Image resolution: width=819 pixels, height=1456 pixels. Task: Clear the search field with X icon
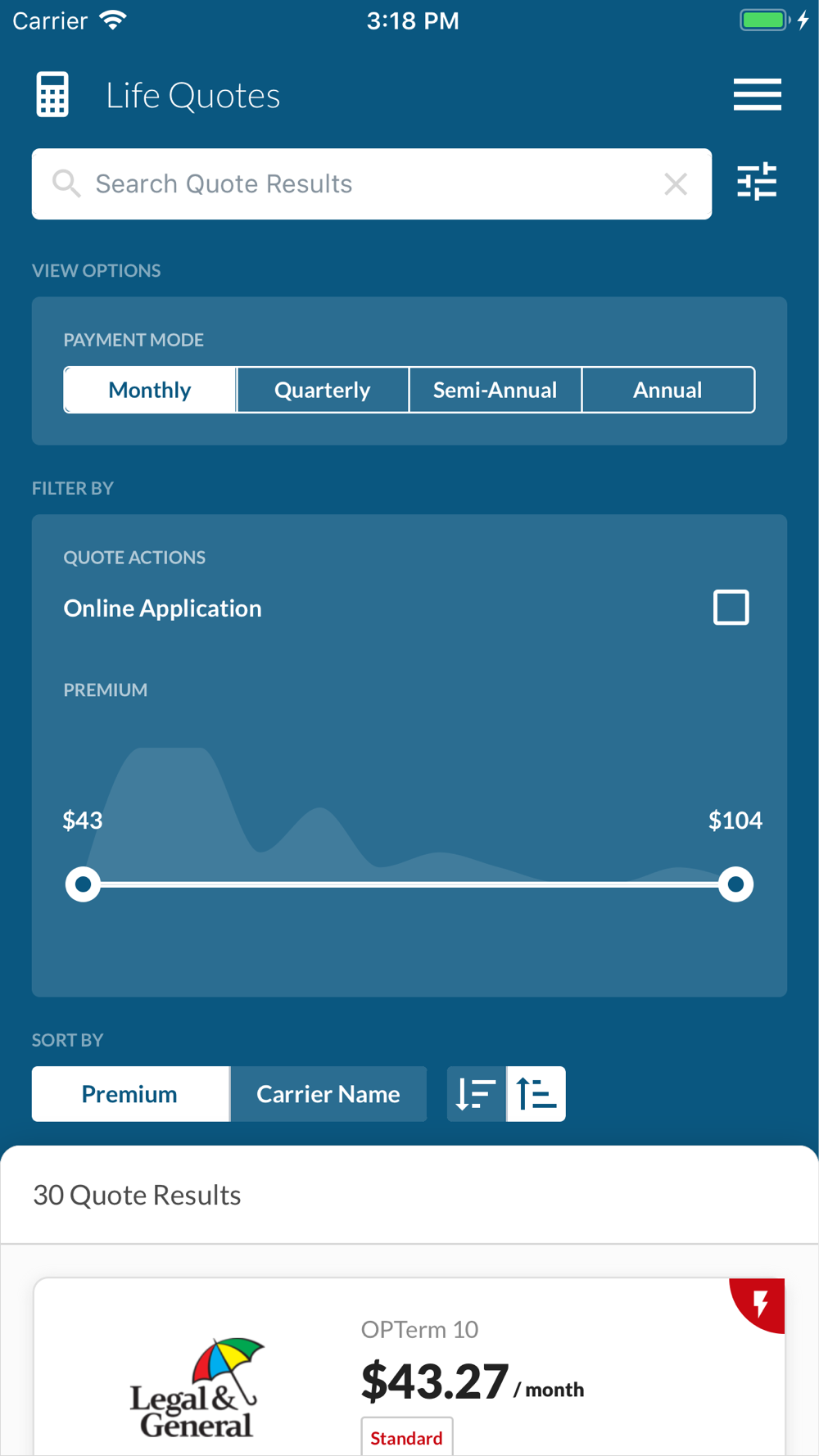(x=676, y=184)
